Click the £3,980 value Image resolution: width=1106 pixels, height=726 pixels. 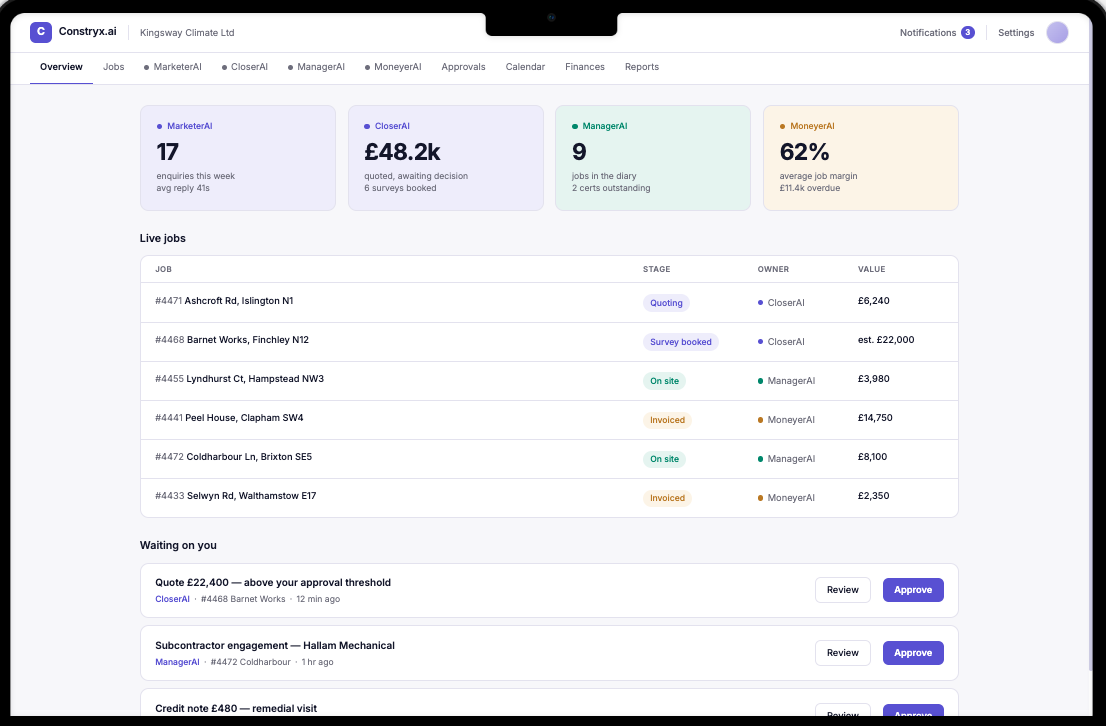[873, 379]
